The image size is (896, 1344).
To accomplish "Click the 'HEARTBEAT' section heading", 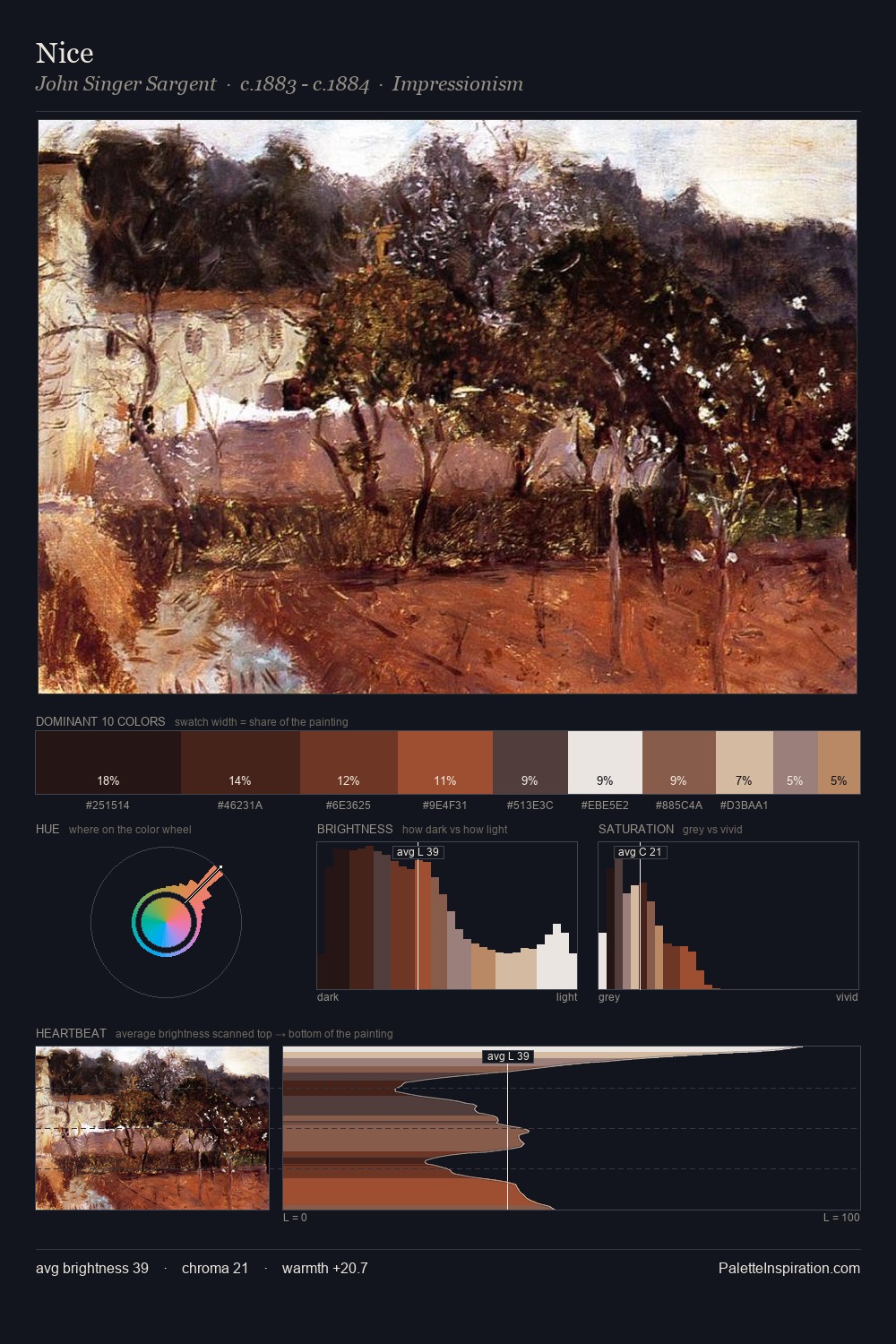I will [x=71, y=1033].
